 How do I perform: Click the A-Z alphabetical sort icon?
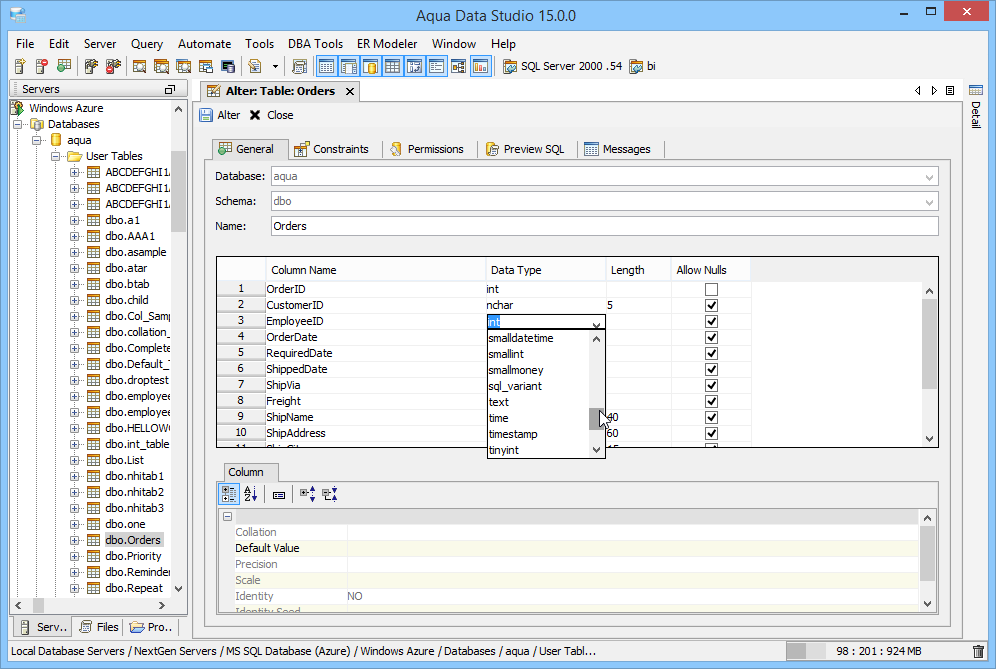[x=251, y=494]
